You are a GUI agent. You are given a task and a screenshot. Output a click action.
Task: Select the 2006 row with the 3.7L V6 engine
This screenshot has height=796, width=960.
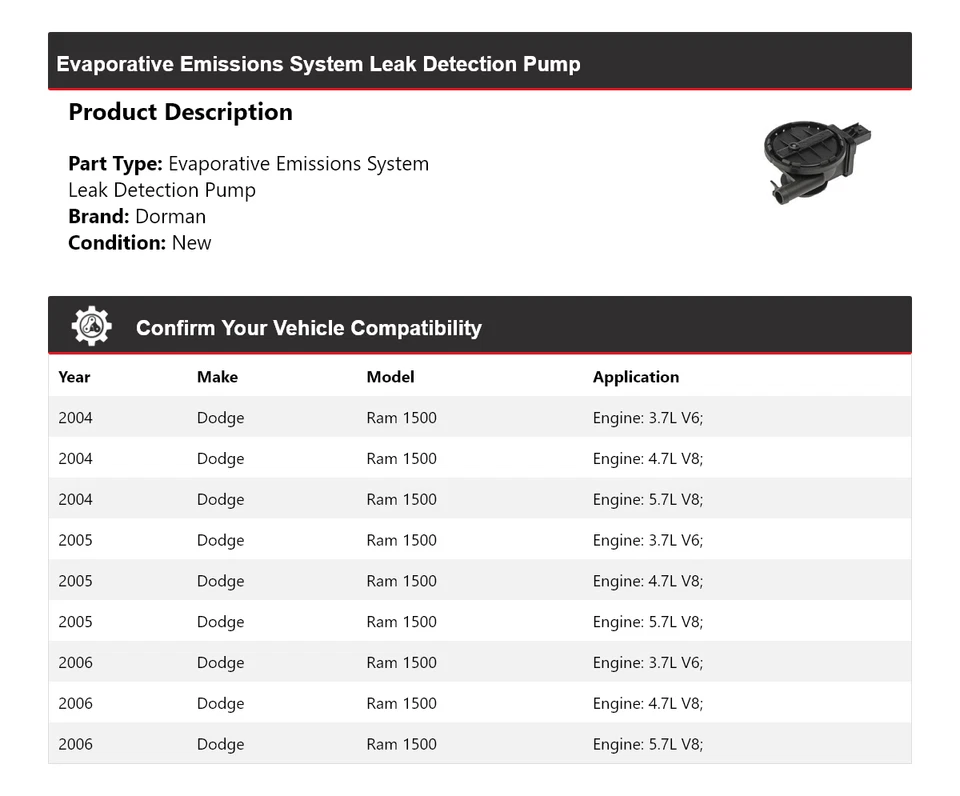click(x=479, y=663)
